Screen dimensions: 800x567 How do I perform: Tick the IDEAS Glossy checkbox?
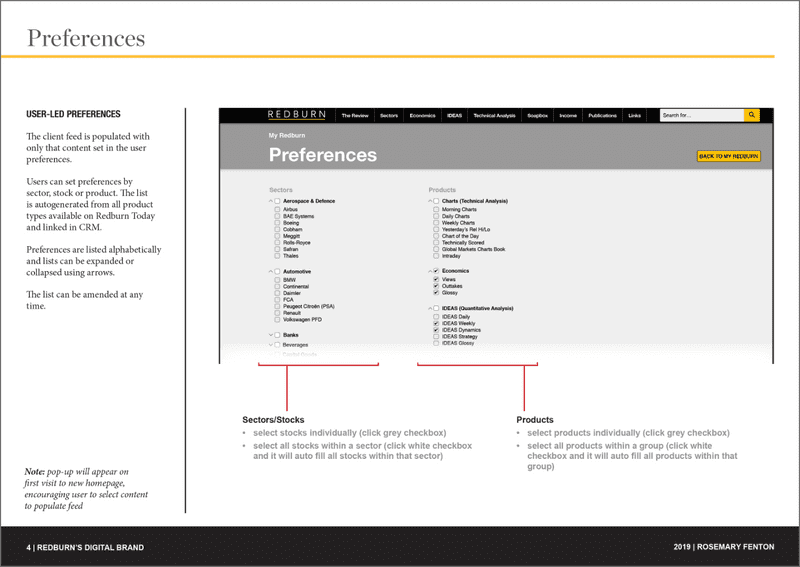coord(436,343)
